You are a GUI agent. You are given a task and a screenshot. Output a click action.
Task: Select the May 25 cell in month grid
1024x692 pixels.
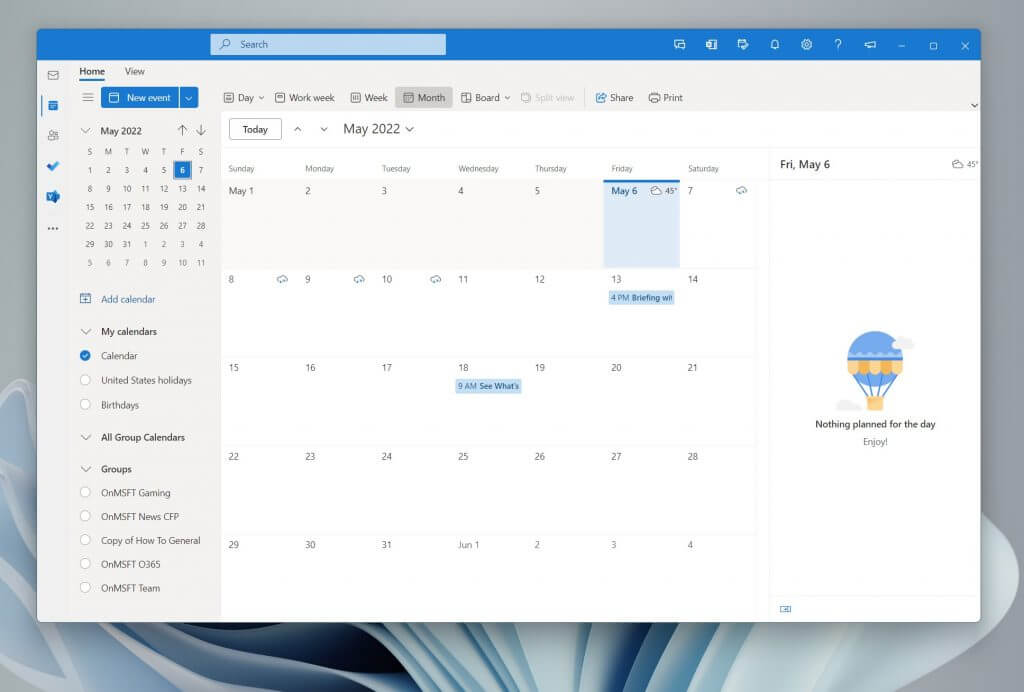pyautogui.click(x=489, y=491)
